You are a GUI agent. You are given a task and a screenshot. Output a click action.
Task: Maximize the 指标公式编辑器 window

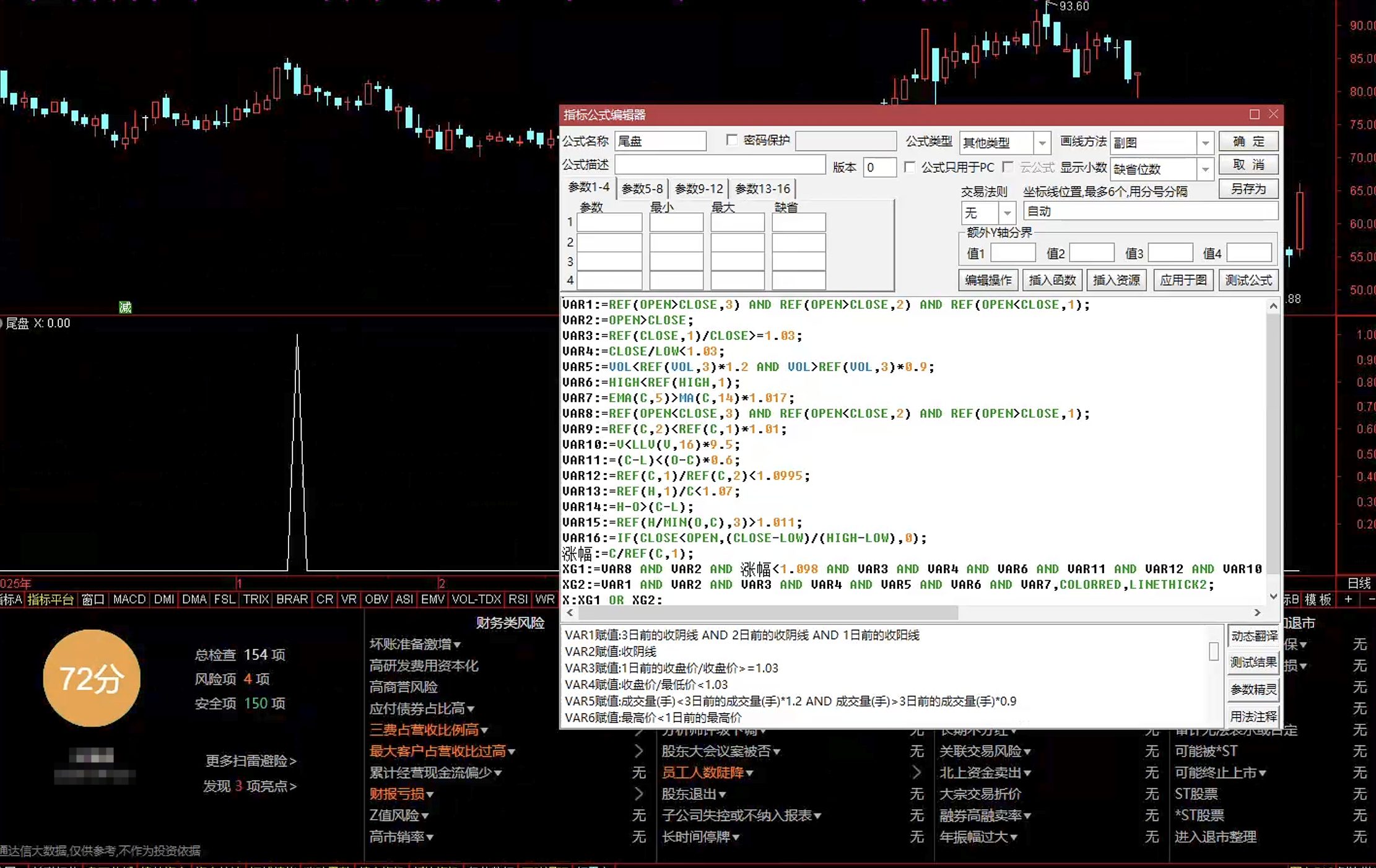point(1254,115)
